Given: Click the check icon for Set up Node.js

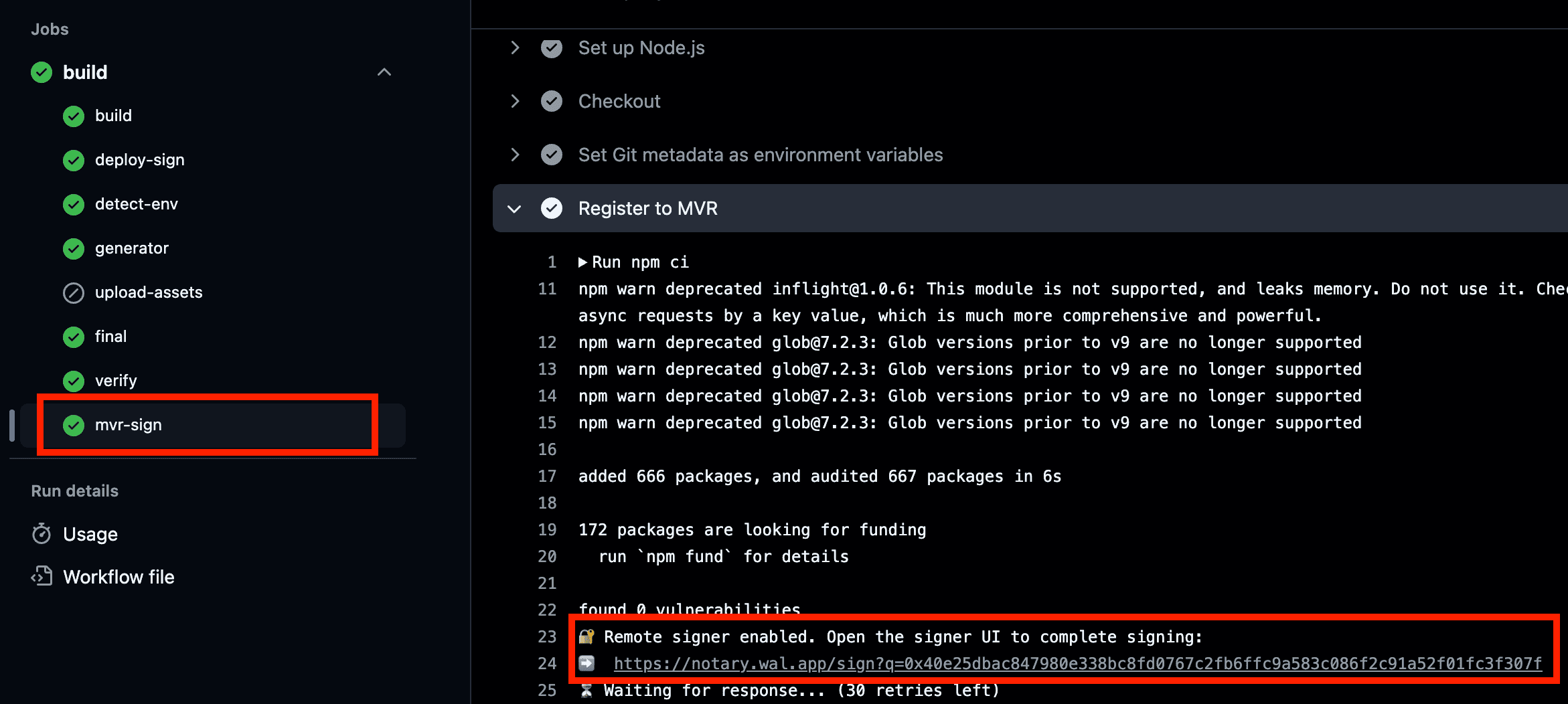Looking at the screenshot, I should click(x=552, y=48).
